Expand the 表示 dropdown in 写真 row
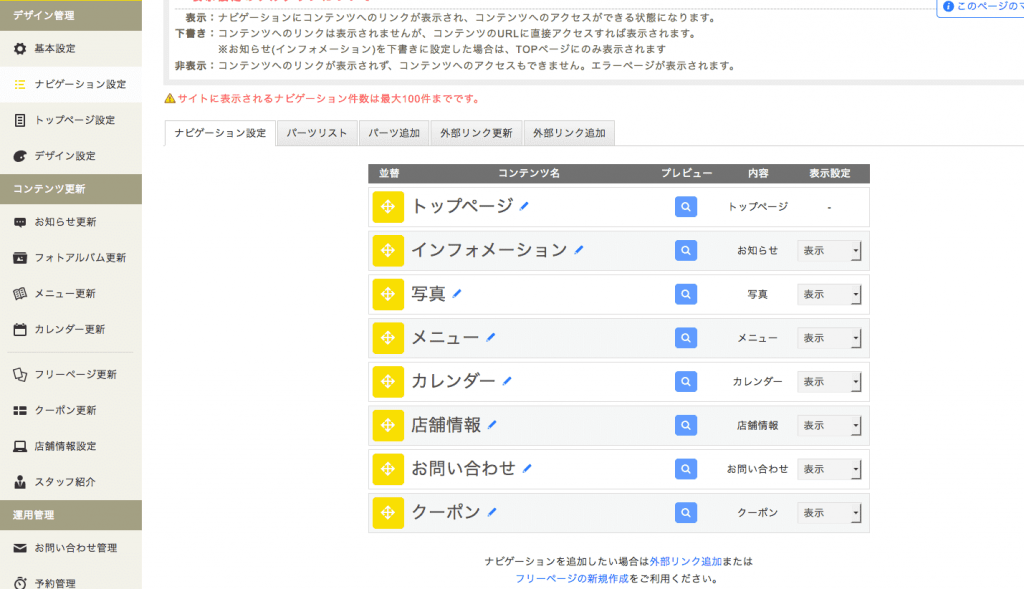The height and width of the screenshot is (589, 1024). (x=829, y=295)
